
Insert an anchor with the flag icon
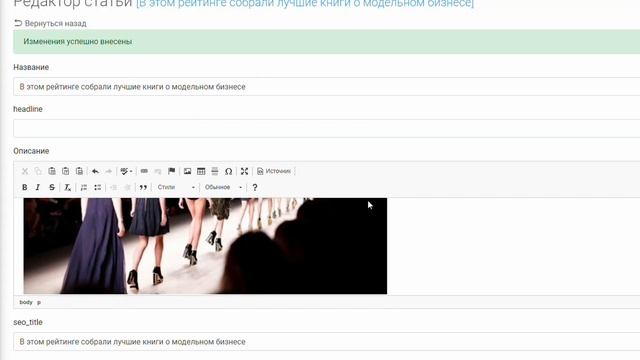click(171, 171)
